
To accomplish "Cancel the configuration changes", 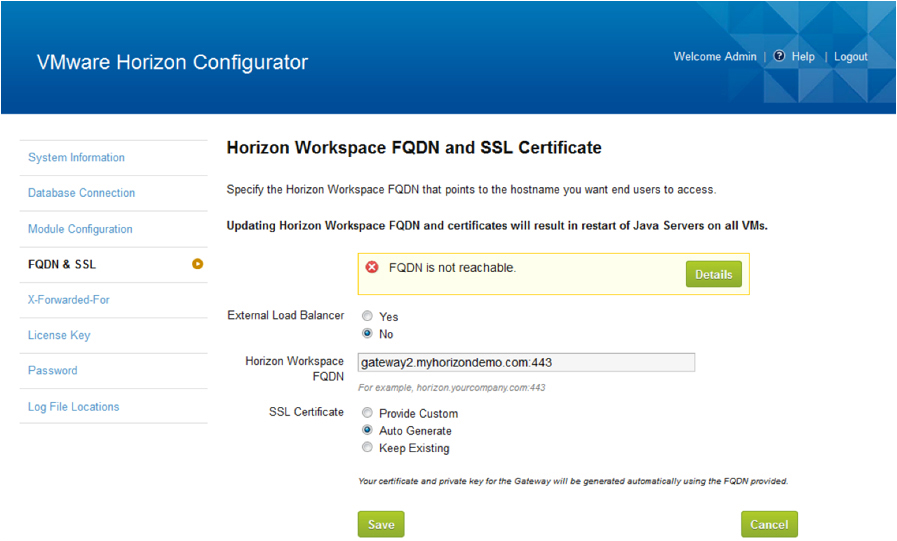I will tap(769, 524).
